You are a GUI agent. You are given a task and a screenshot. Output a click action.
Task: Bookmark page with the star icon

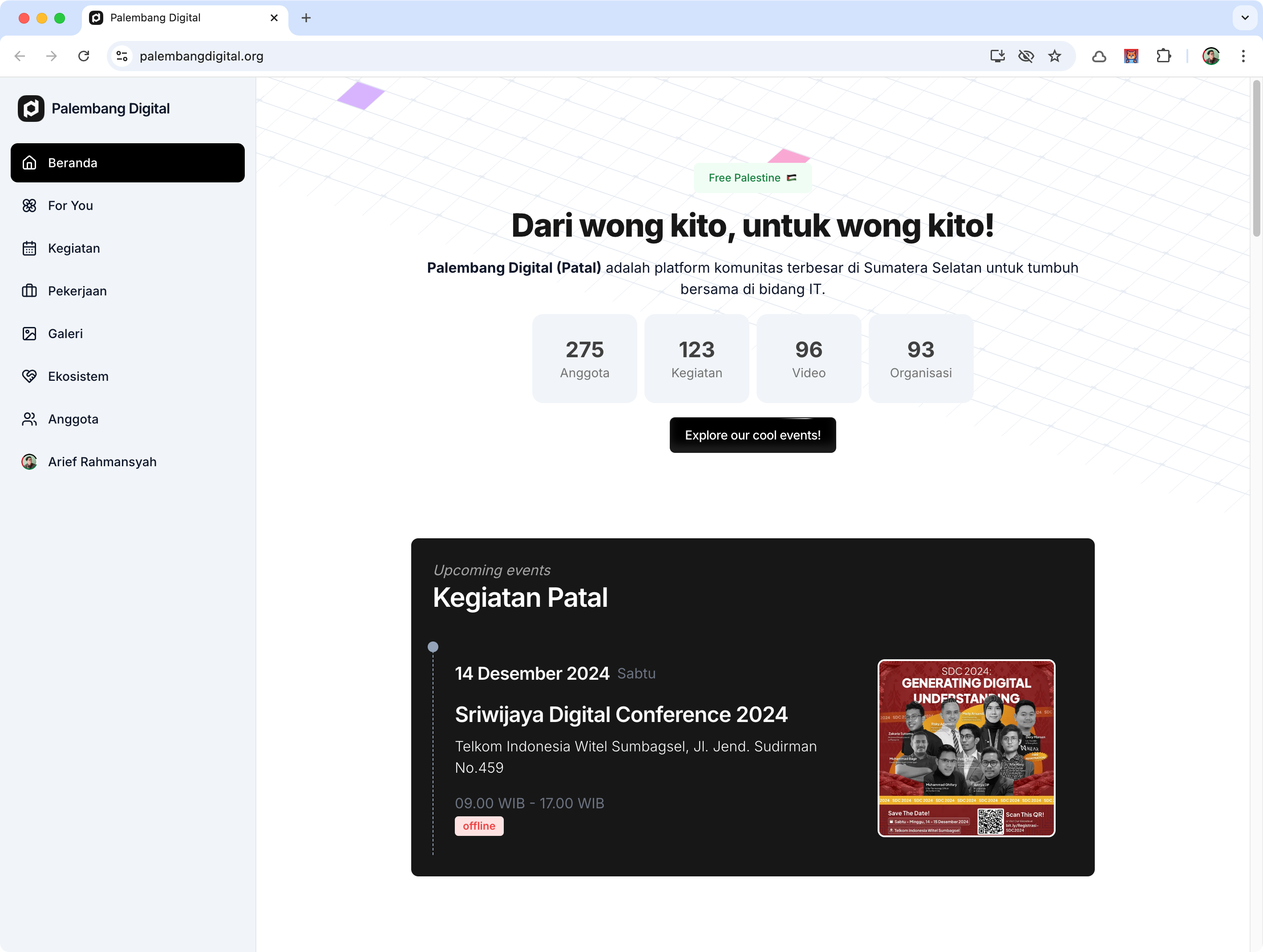tap(1054, 56)
